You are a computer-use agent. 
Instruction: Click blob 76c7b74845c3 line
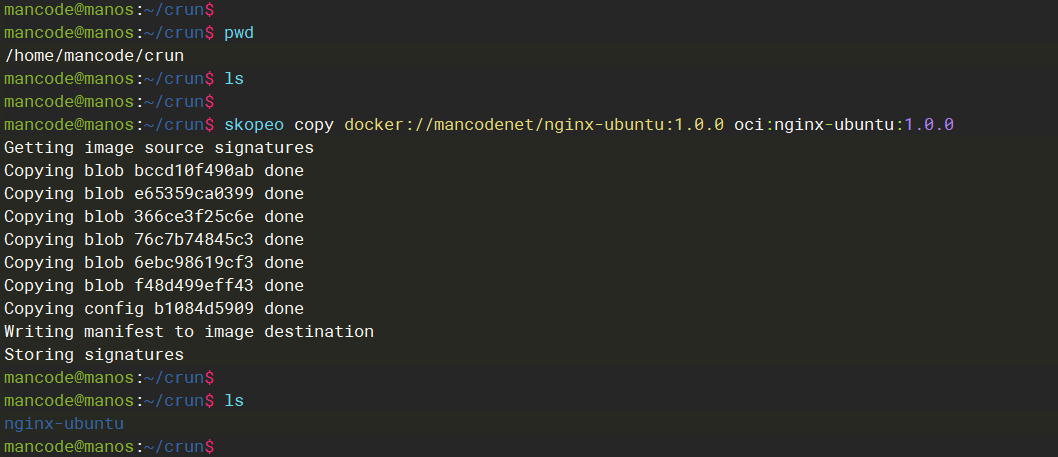click(153, 240)
